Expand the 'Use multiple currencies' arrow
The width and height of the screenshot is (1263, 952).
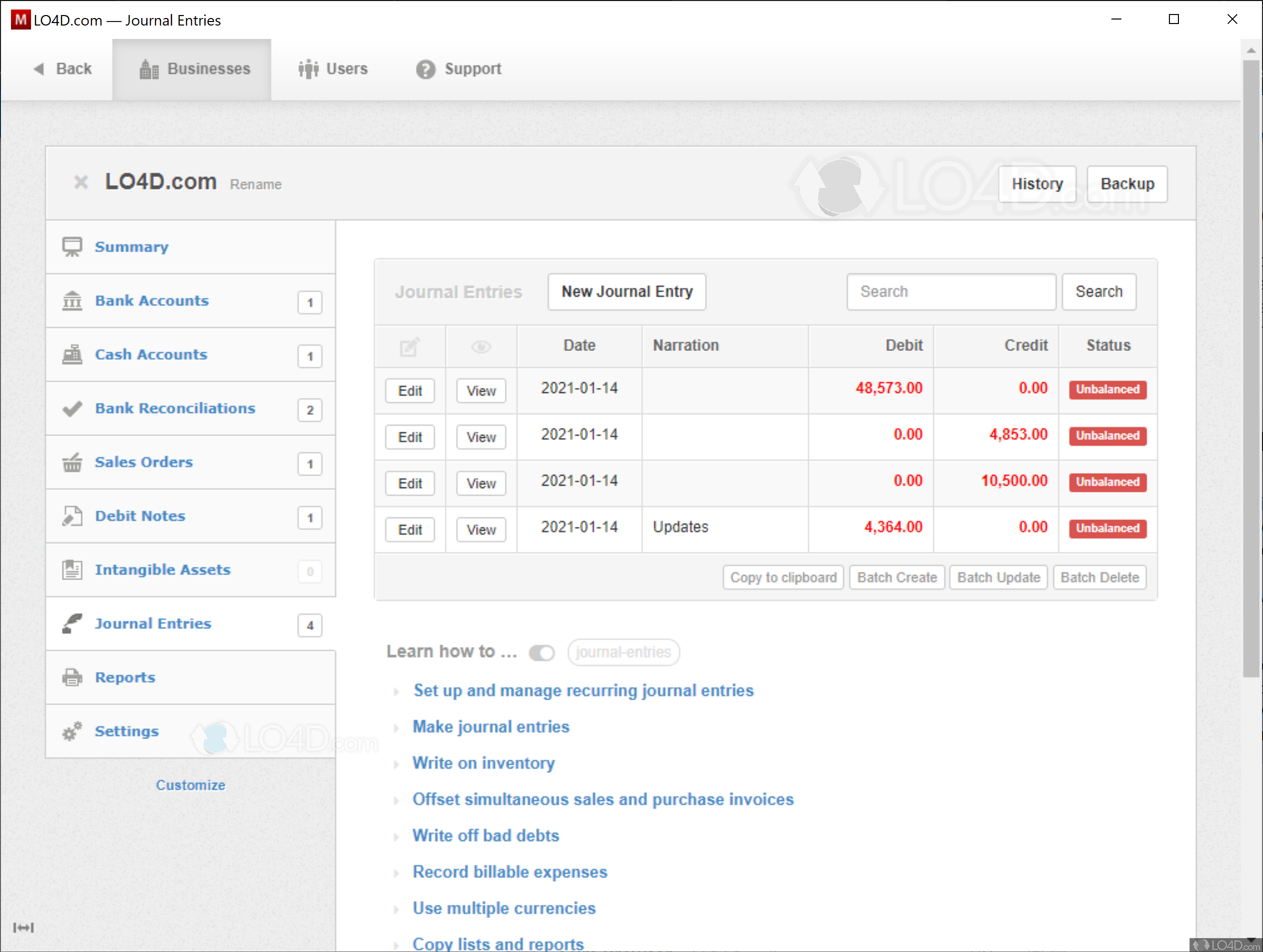396,909
